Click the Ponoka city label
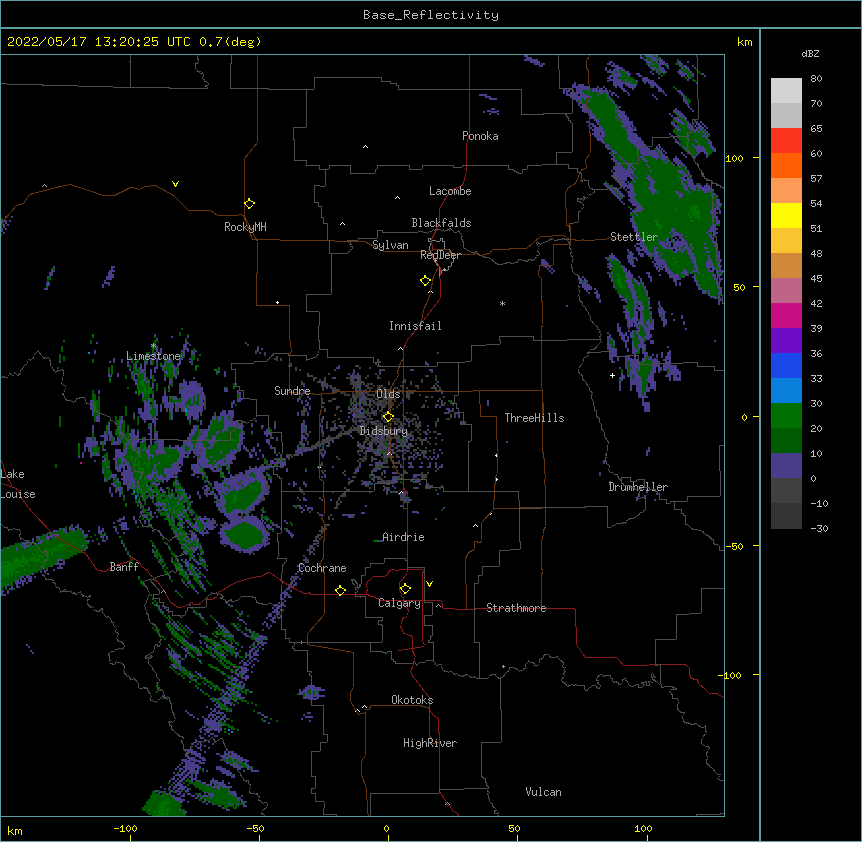Image resolution: width=862 pixels, height=842 pixels. 480,136
